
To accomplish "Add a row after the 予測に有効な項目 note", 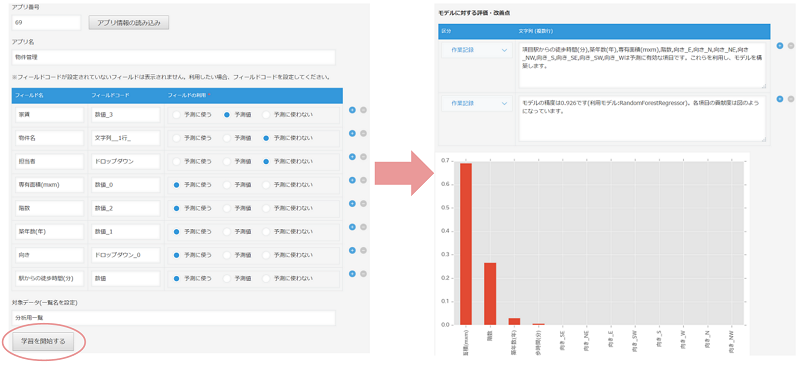I will pos(780,46).
